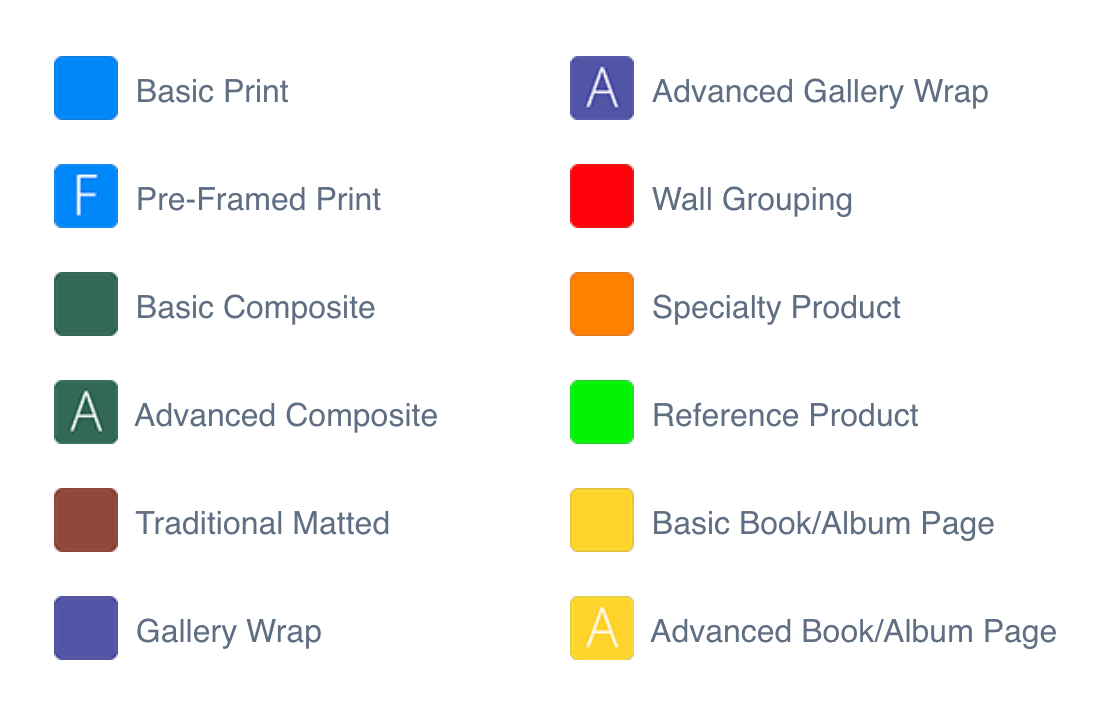
Task: Click the purple Advanced Gallery Wrap icon
Action: click(x=602, y=88)
